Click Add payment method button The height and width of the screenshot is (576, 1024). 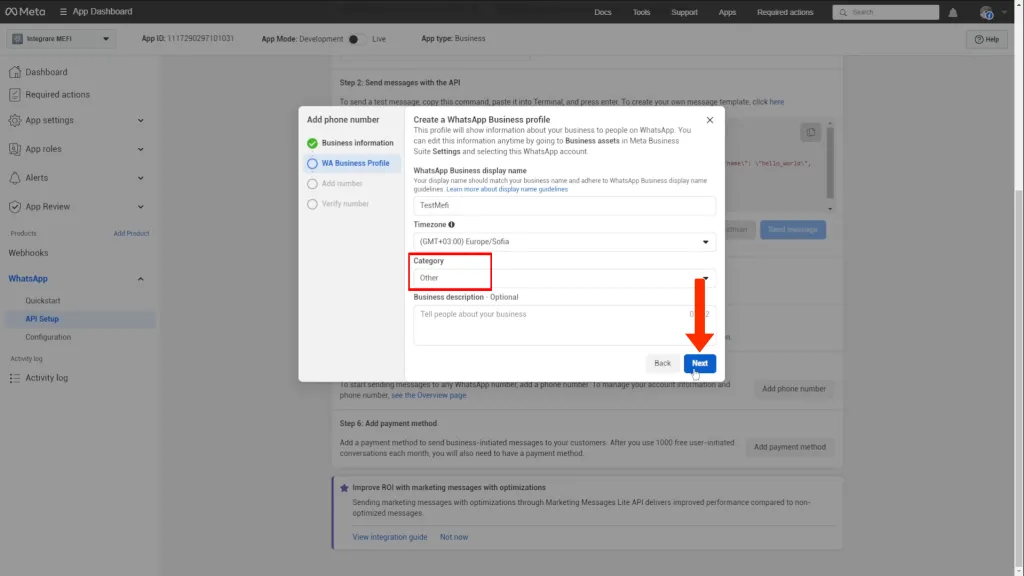790,447
